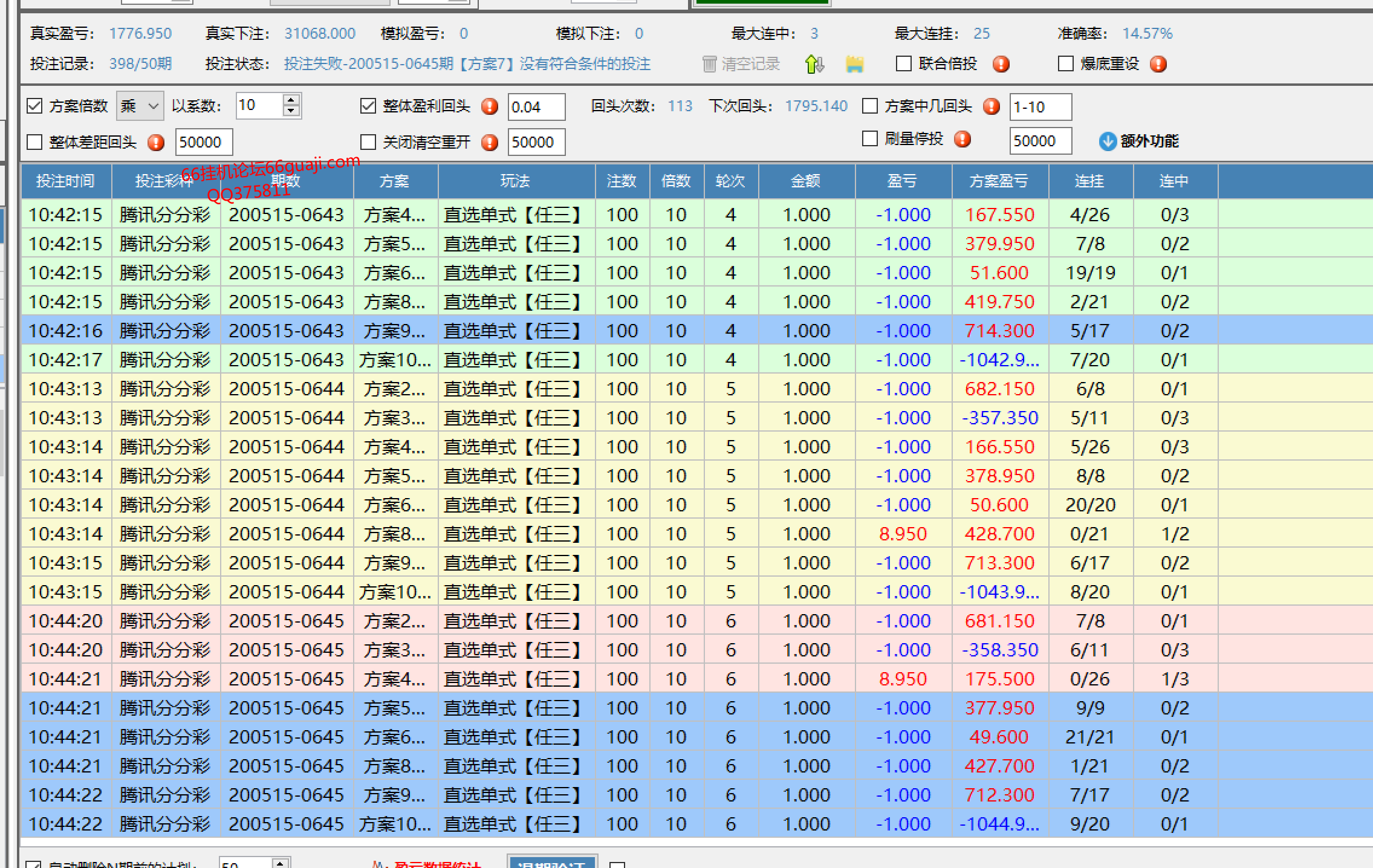The image size is (1373, 868).
Task: Select the highlighted row at 10:42:16 方案9
Action: [696, 331]
